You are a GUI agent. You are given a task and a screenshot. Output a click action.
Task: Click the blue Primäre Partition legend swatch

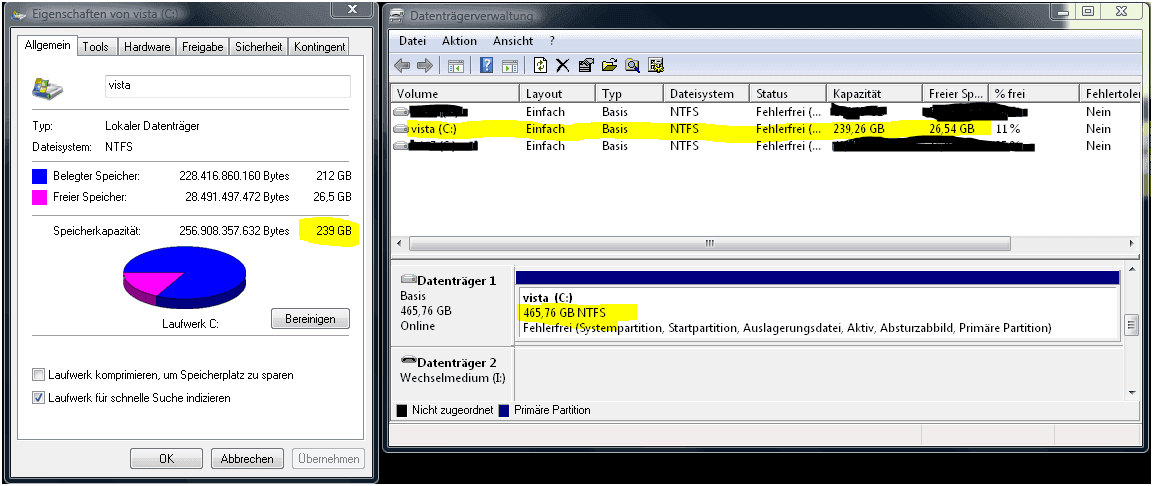click(504, 410)
